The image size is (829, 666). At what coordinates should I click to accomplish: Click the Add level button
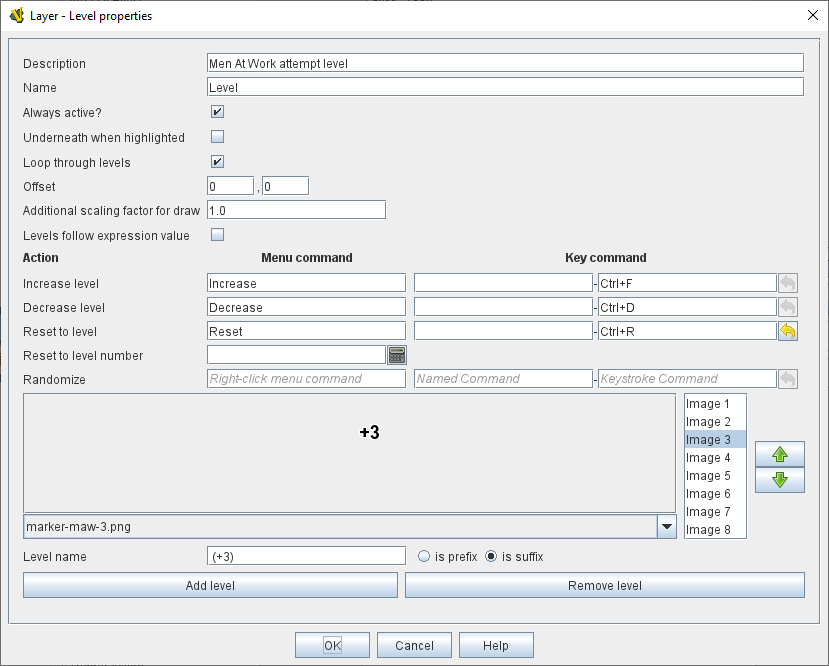tap(210, 585)
